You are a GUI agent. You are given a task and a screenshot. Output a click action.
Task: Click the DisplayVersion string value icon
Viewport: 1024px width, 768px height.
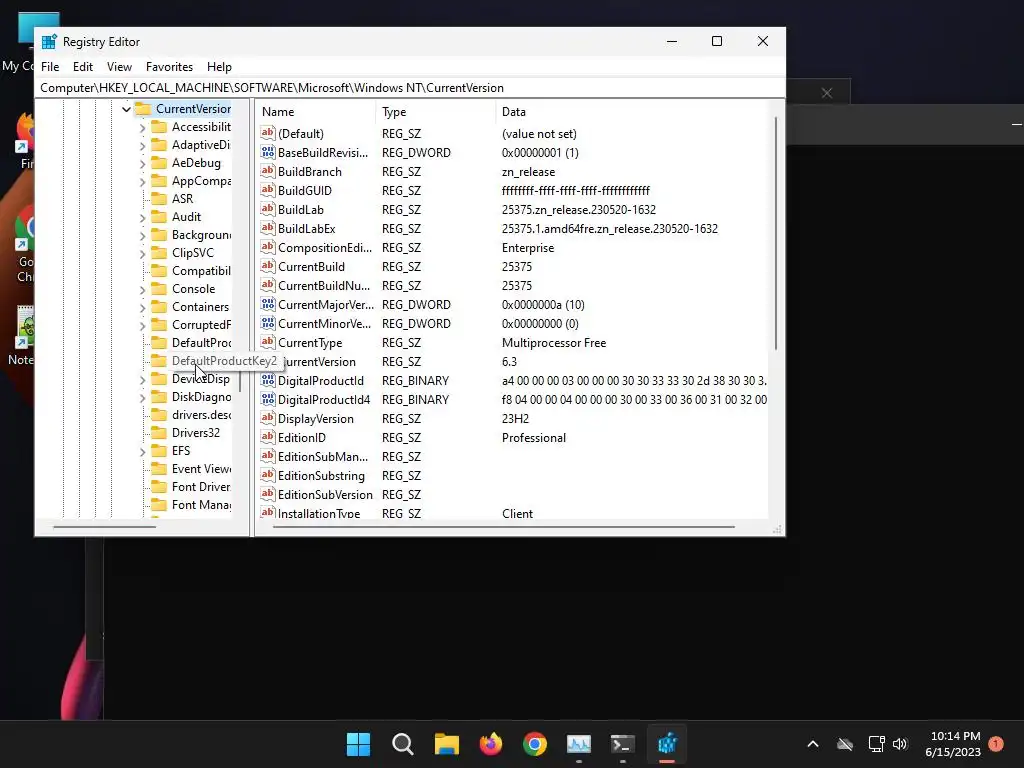(267, 418)
